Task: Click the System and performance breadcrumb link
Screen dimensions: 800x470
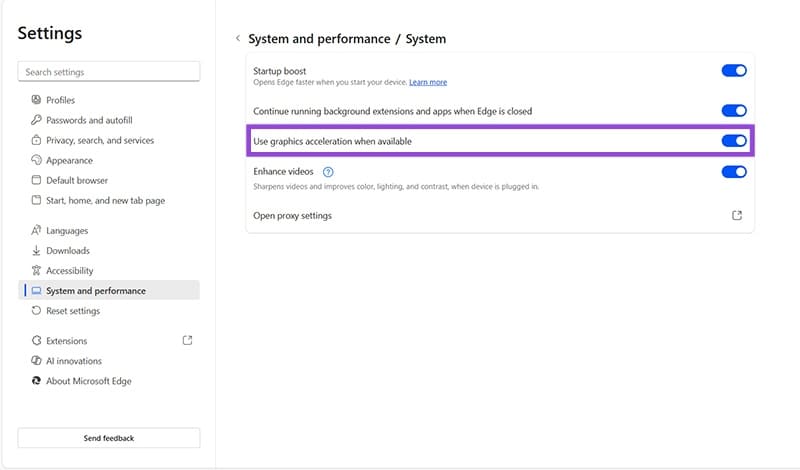Action: [x=319, y=39]
